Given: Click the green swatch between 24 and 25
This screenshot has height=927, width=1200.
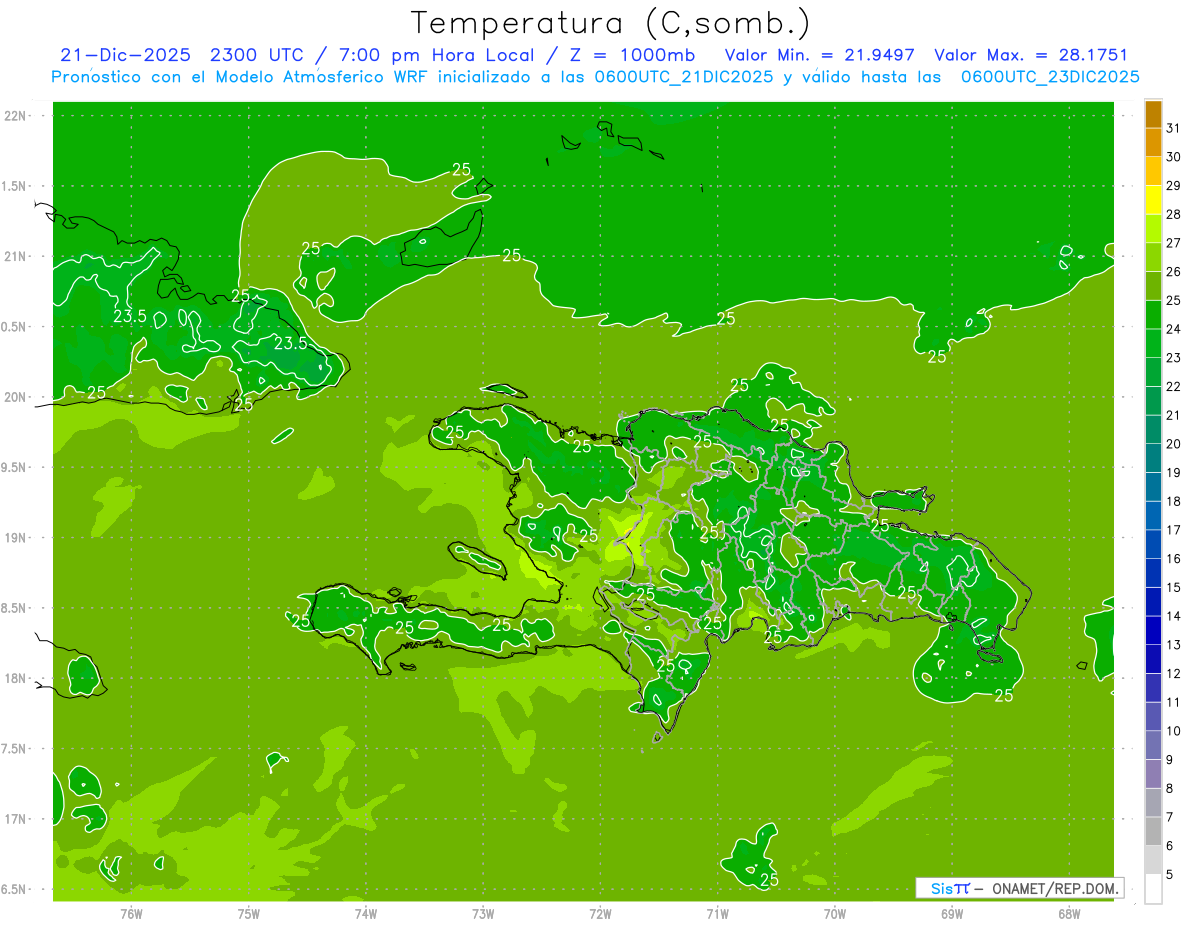Looking at the screenshot, I should (1153, 315).
